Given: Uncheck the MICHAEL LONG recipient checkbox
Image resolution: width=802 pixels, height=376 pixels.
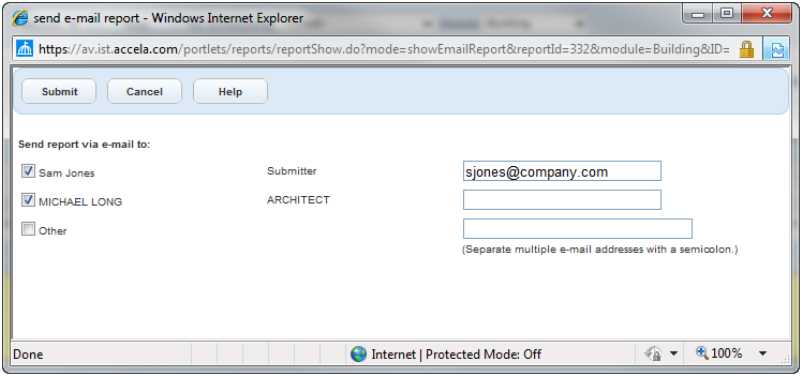Looking at the screenshot, I should click(28, 200).
